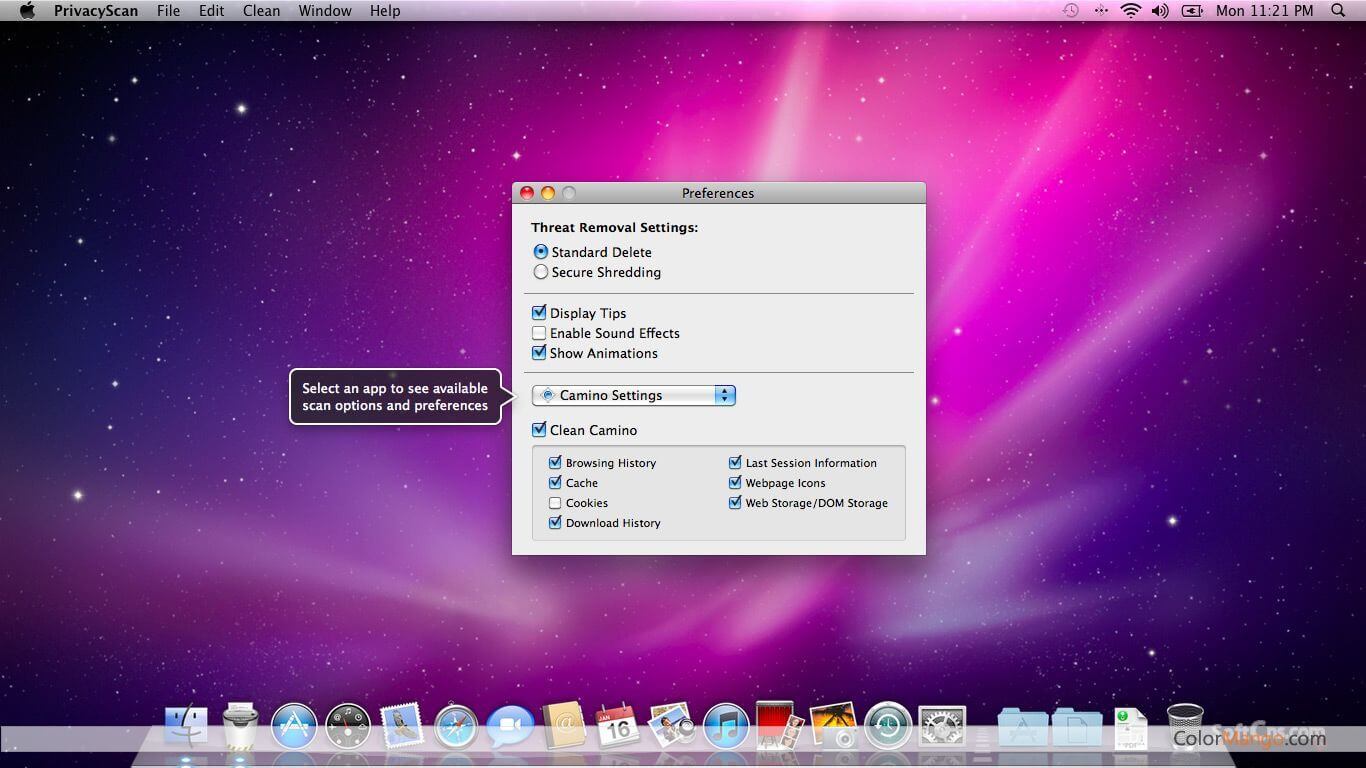The width and height of the screenshot is (1366, 768).
Task: Open Spotlight search magnifier icon
Action: click(x=1338, y=11)
